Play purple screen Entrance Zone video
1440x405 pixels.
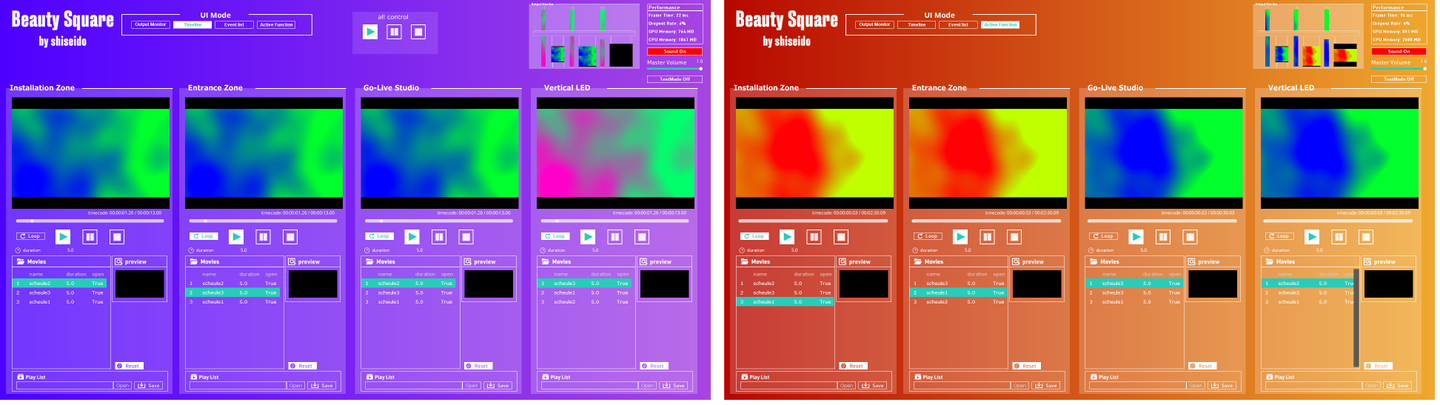pos(236,237)
